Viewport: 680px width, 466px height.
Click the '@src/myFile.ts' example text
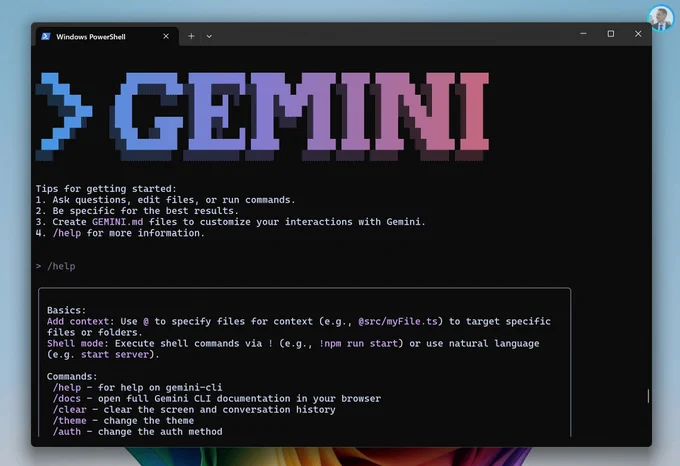[x=398, y=321]
